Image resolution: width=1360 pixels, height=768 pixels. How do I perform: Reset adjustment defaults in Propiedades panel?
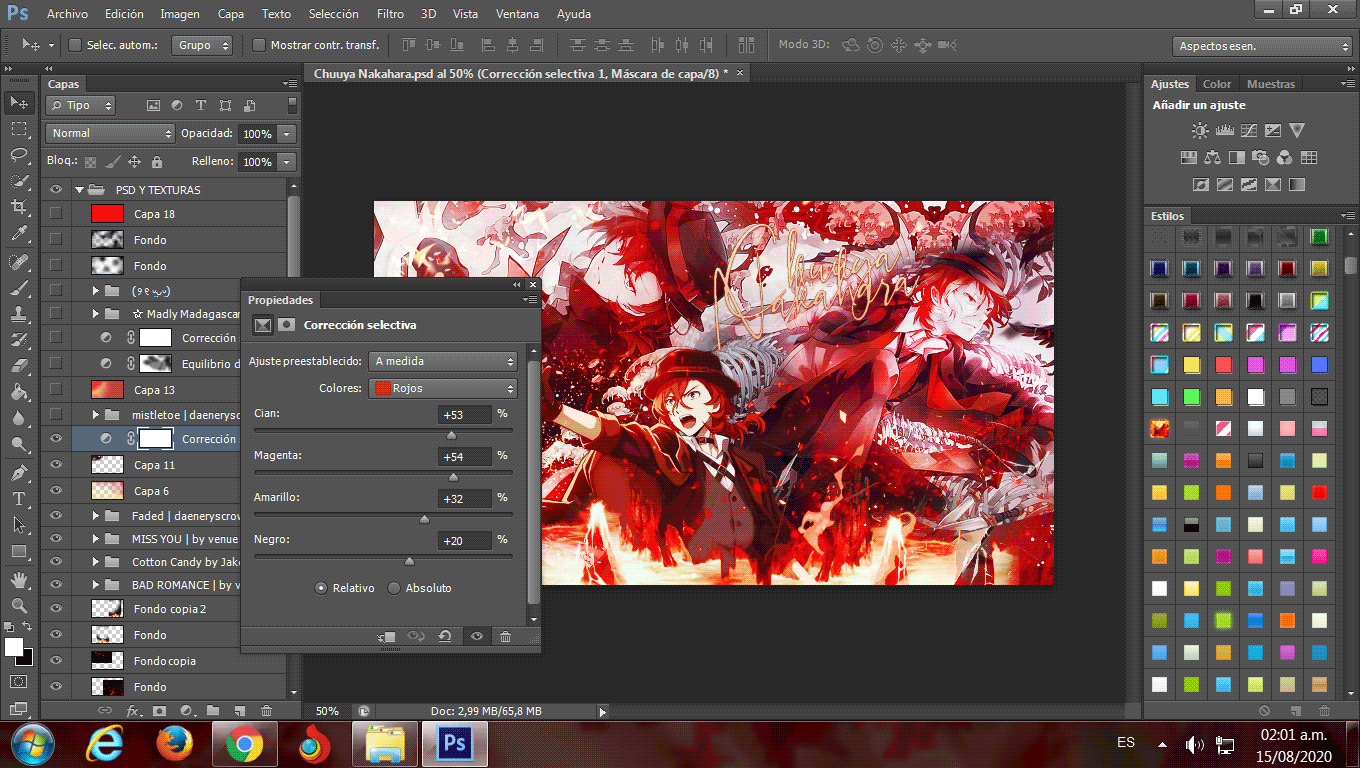(x=445, y=636)
